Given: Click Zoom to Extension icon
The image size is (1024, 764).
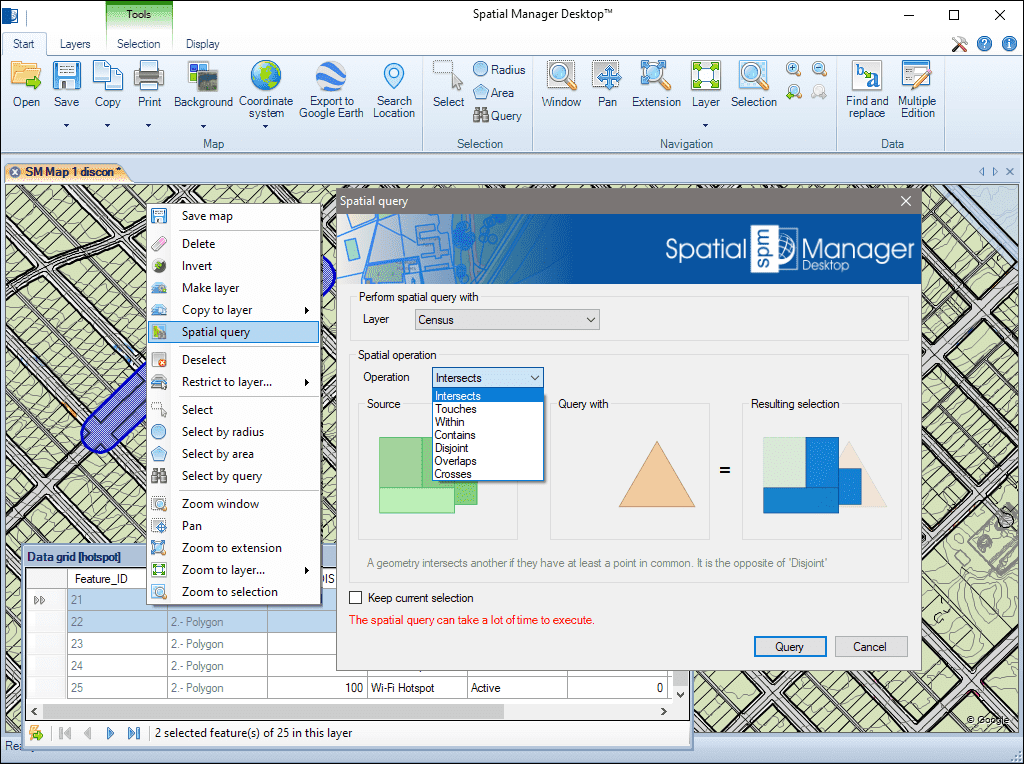Looking at the screenshot, I should coord(656,76).
